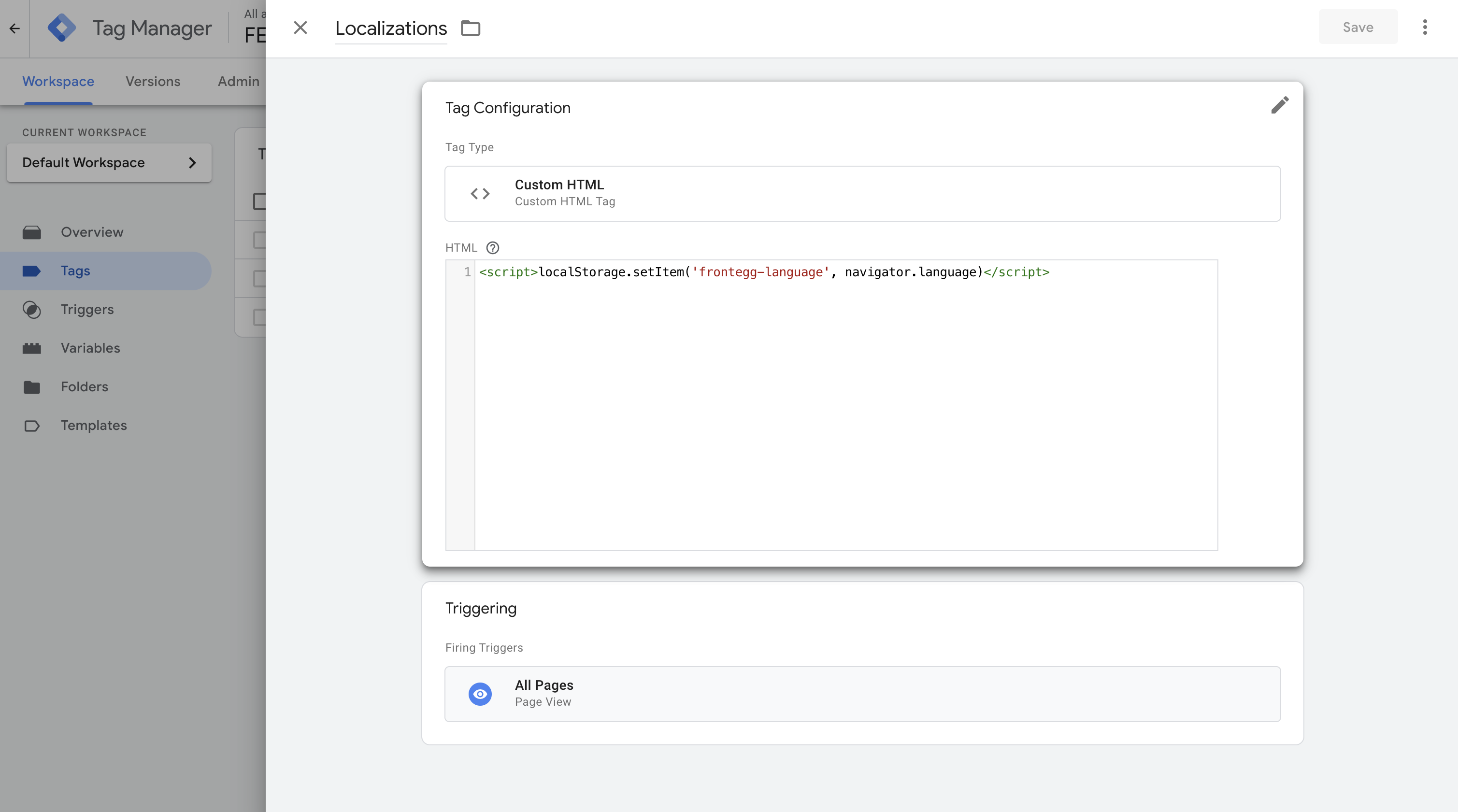Viewport: 1458px width, 812px height.
Task: Click the three-dot overflow menu button
Action: [x=1425, y=27]
